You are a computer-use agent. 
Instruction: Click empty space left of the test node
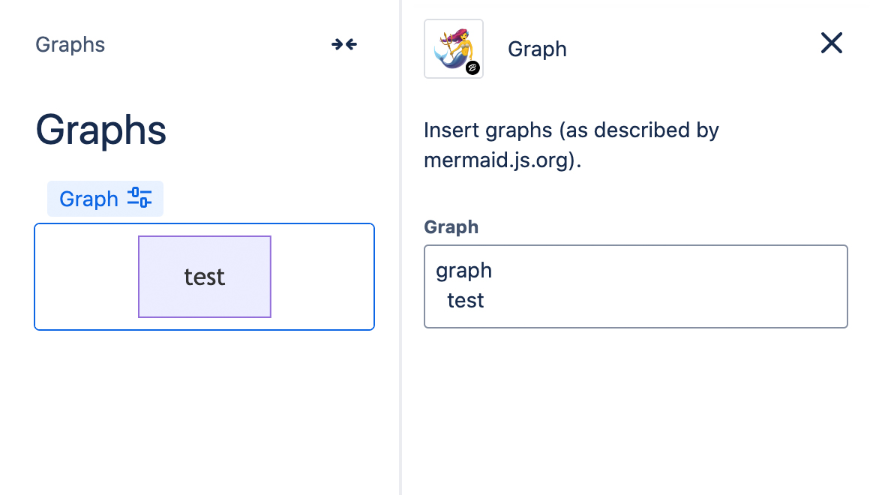pyautogui.click(x=86, y=277)
